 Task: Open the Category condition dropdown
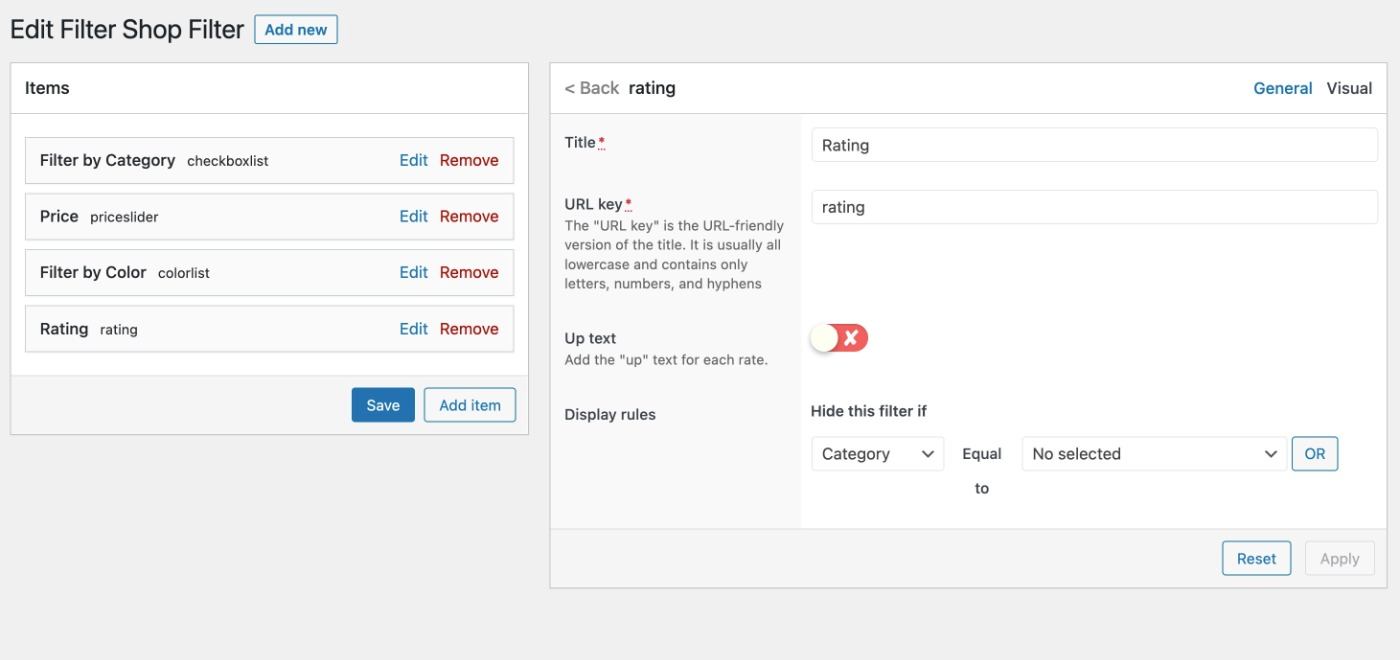[877, 454]
